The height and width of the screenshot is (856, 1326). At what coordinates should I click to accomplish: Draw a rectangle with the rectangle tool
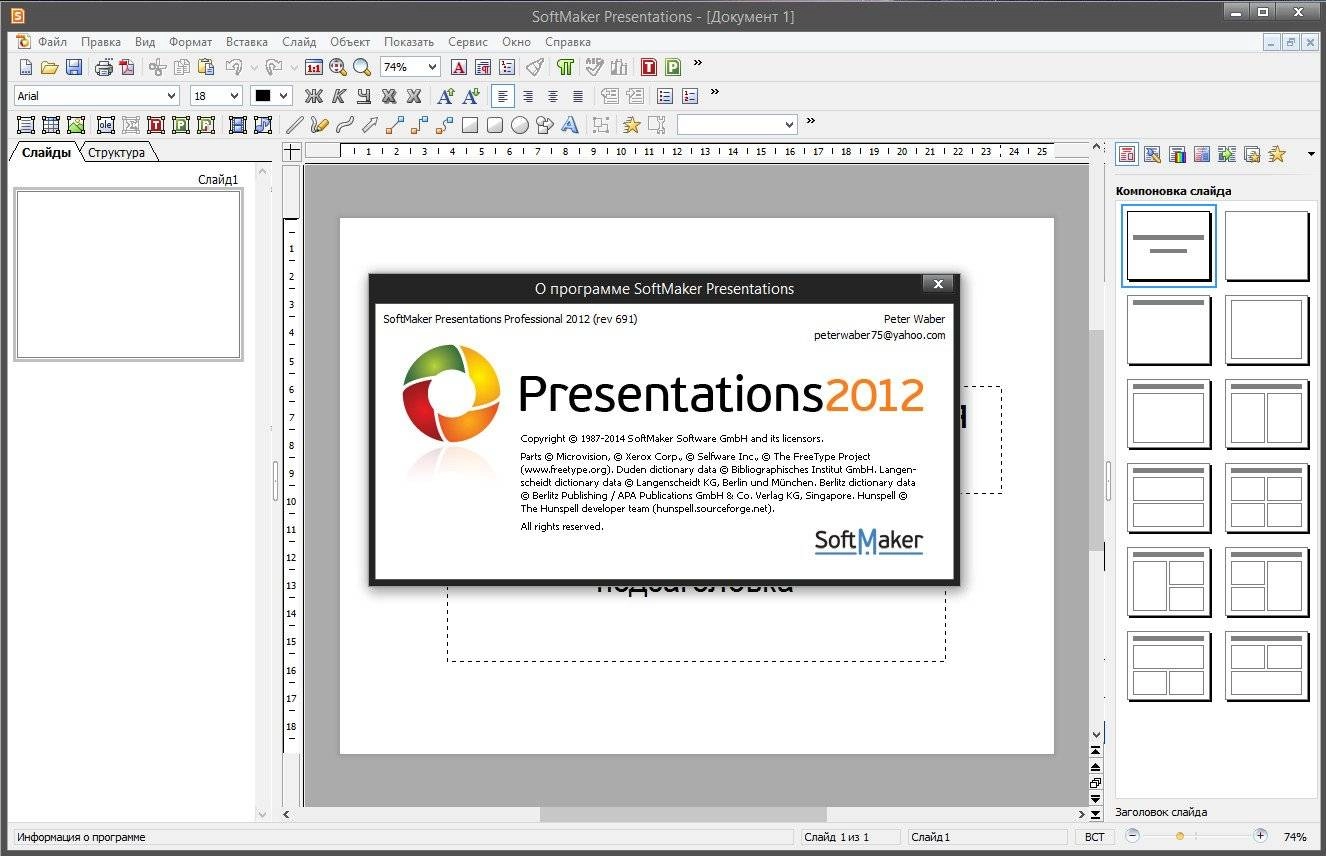(470, 125)
